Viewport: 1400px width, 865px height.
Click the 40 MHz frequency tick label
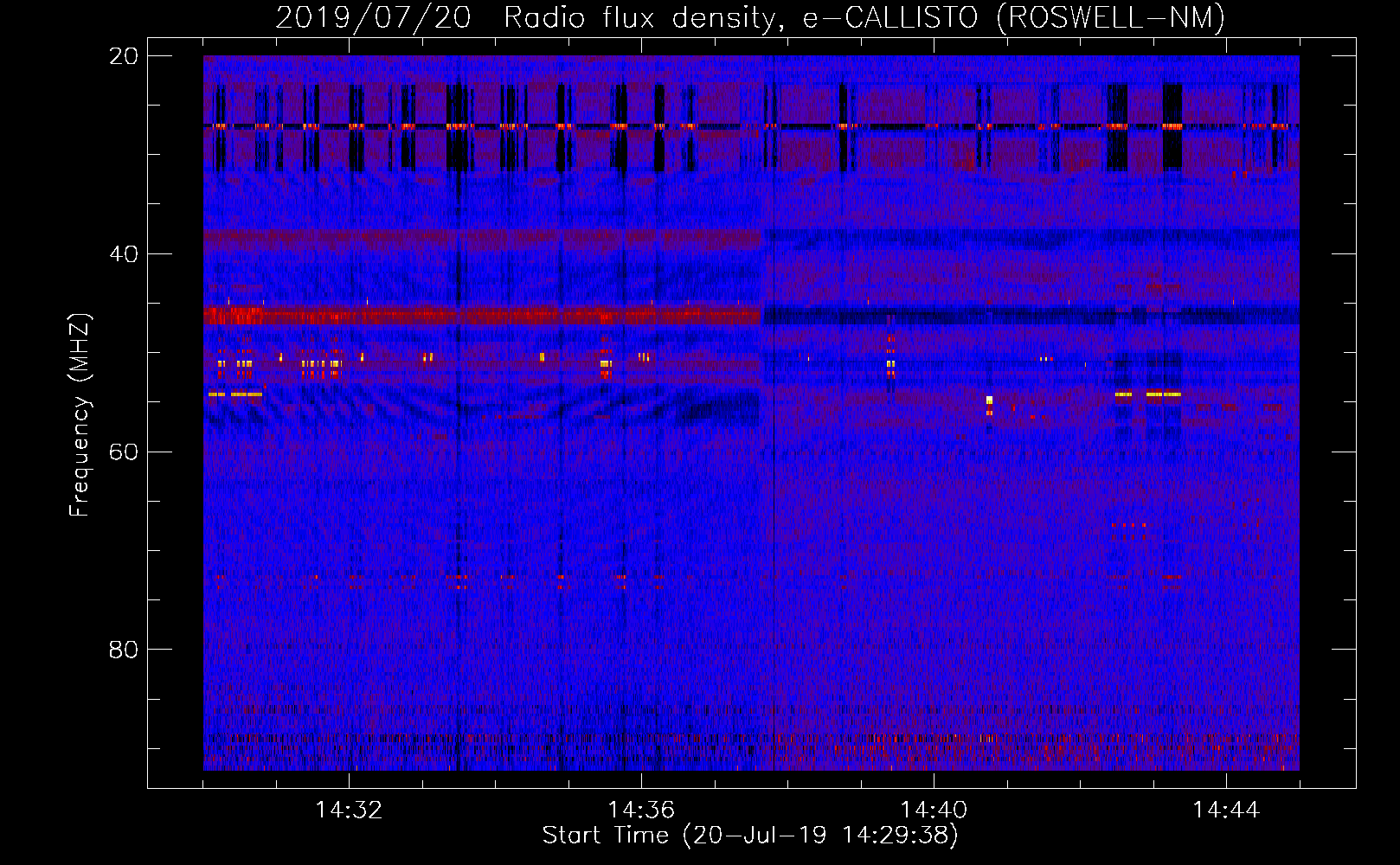point(124,254)
